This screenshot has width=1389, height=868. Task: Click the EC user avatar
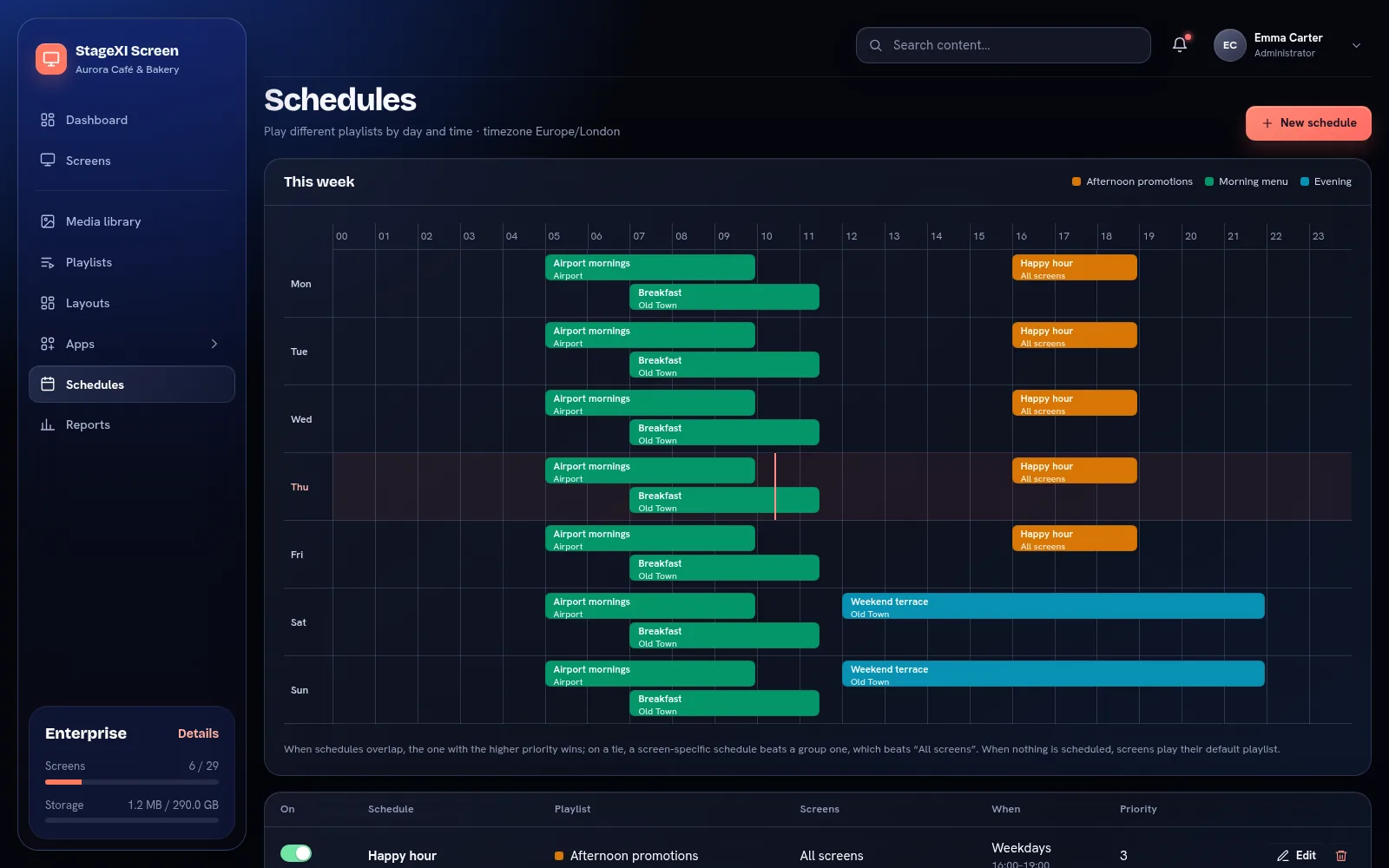1230,45
